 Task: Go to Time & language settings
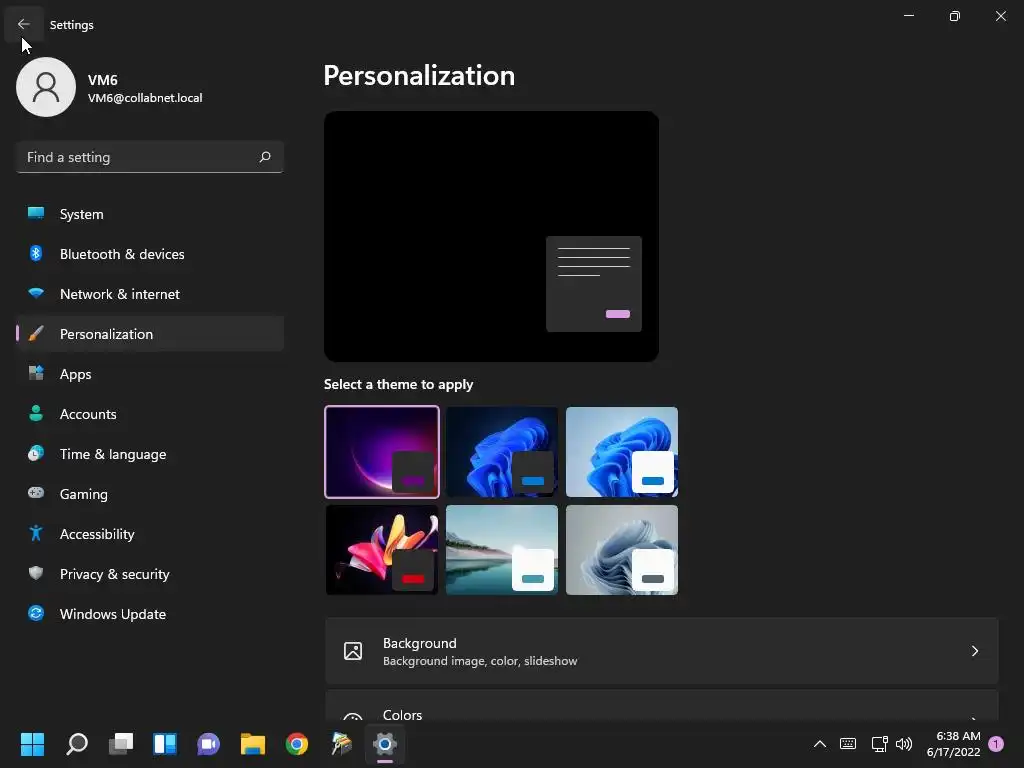[x=150, y=454]
